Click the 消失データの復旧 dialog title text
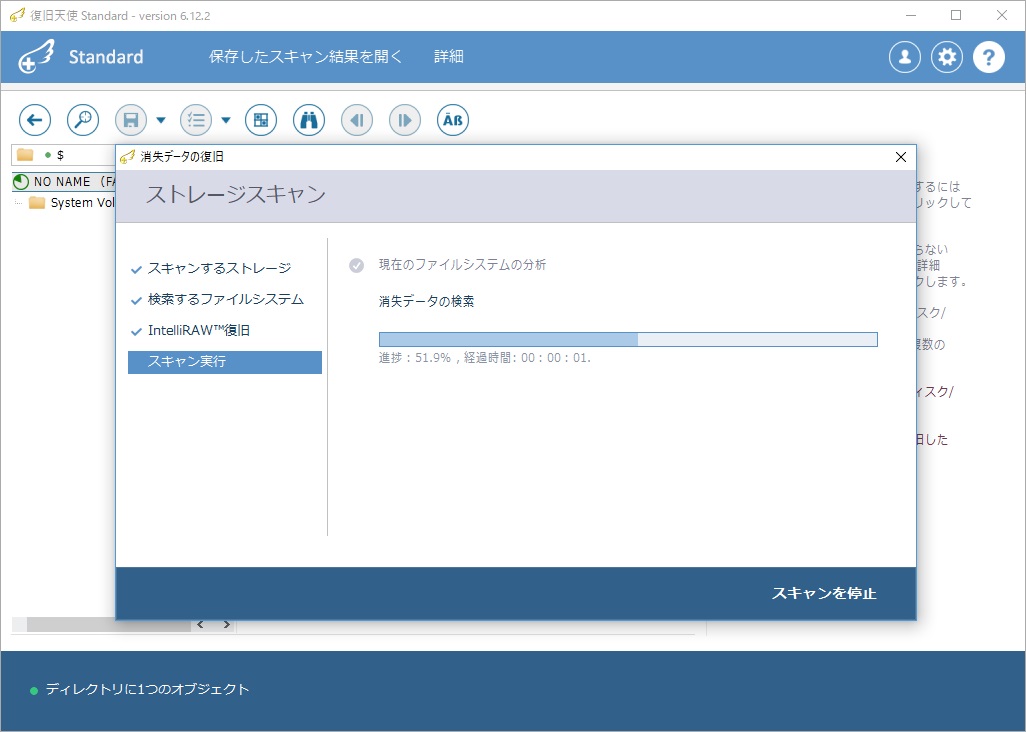This screenshot has width=1026, height=732. (x=182, y=157)
